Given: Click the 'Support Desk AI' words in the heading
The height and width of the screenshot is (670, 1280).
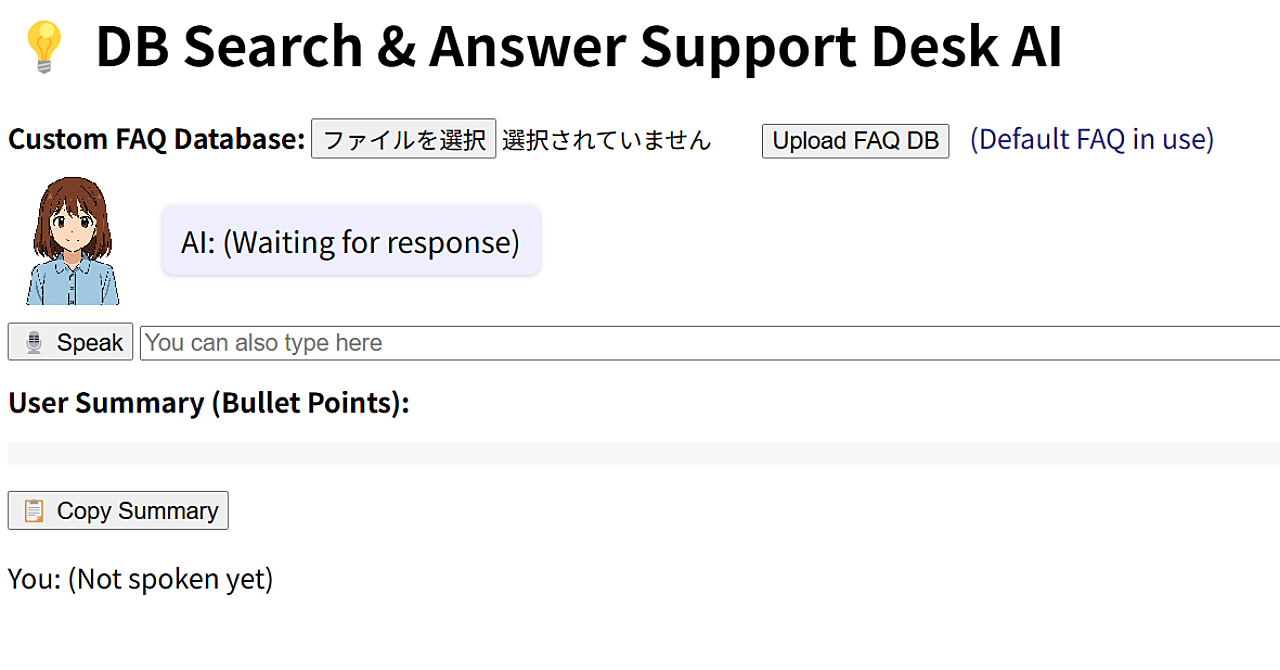Looking at the screenshot, I should click(850, 46).
